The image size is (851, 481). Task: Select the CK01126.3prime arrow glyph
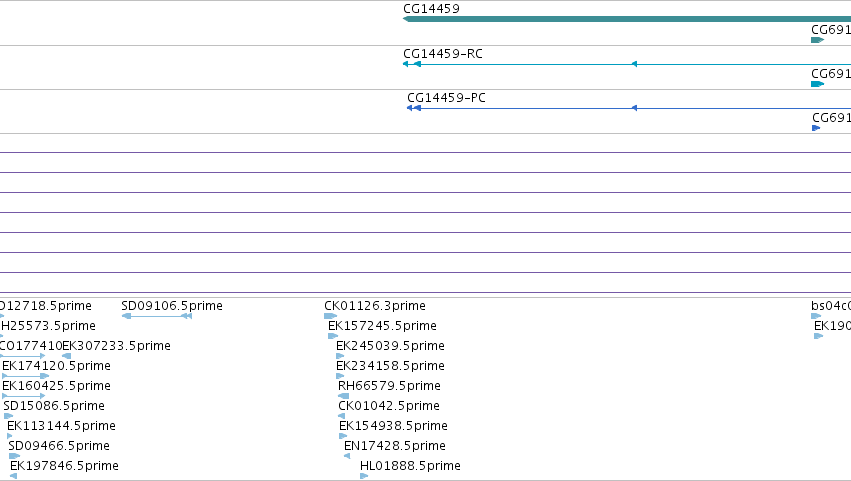(x=331, y=316)
